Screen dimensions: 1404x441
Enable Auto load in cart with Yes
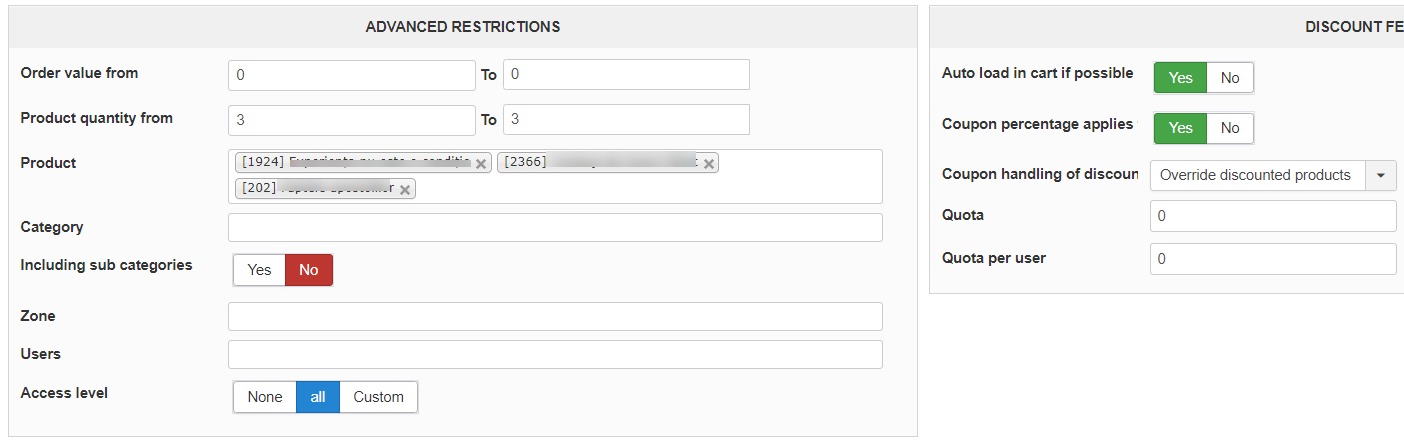click(1180, 78)
